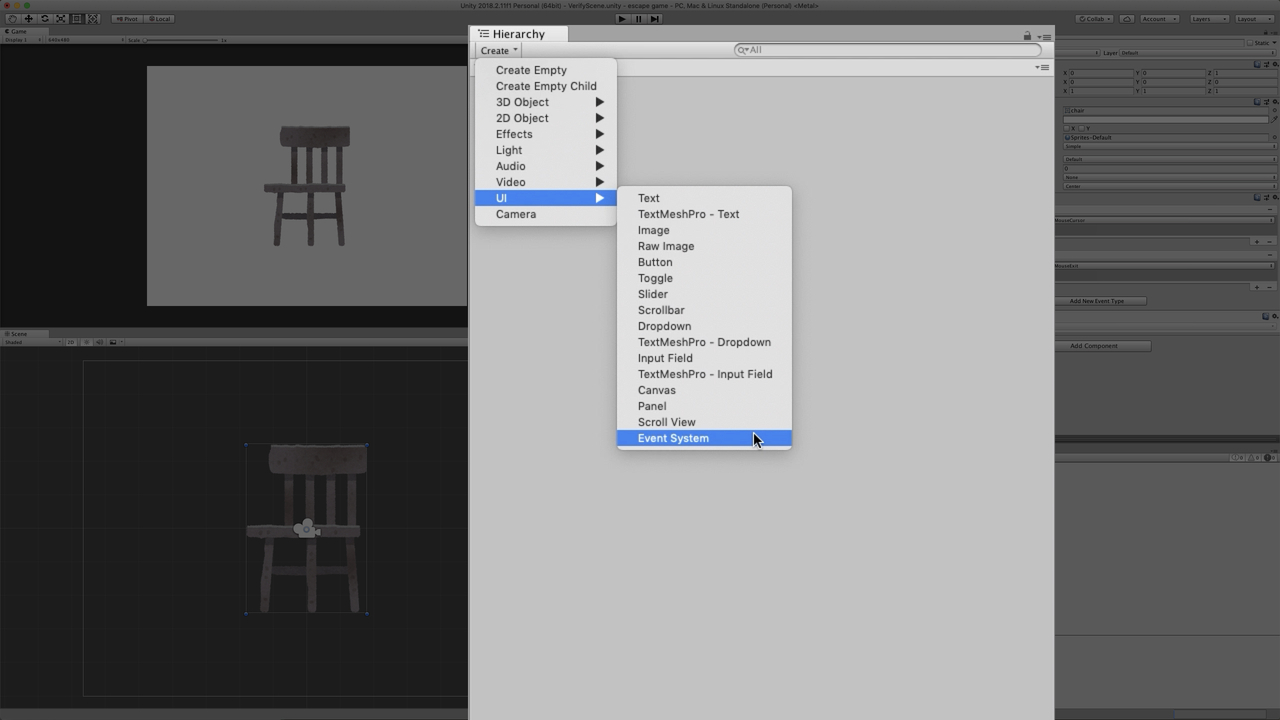Select Canvas in the UI submenu
Image resolution: width=1280 pixels, height=720 pixels.
click(656, 390)
